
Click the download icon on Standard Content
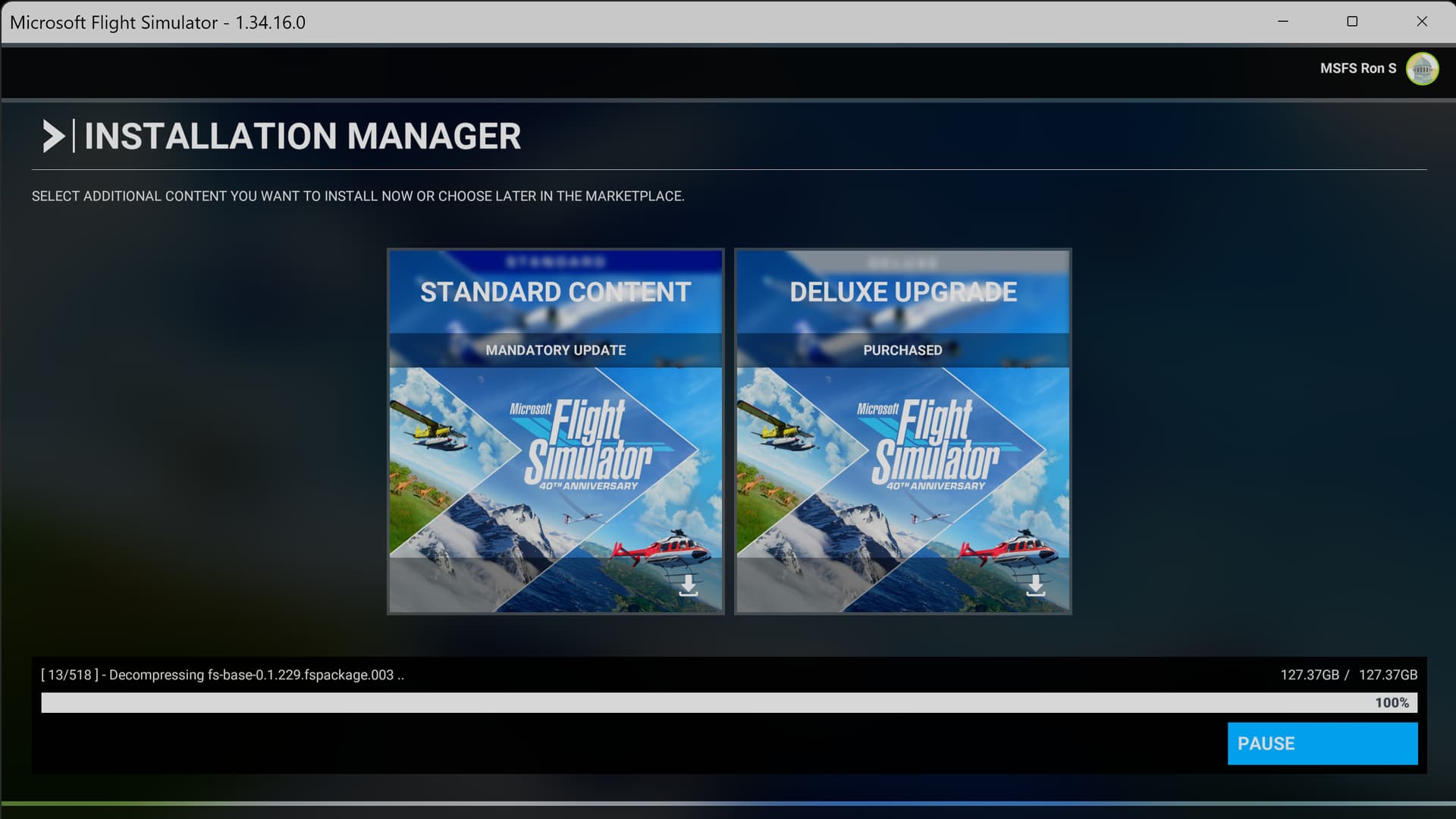[688, 585]
